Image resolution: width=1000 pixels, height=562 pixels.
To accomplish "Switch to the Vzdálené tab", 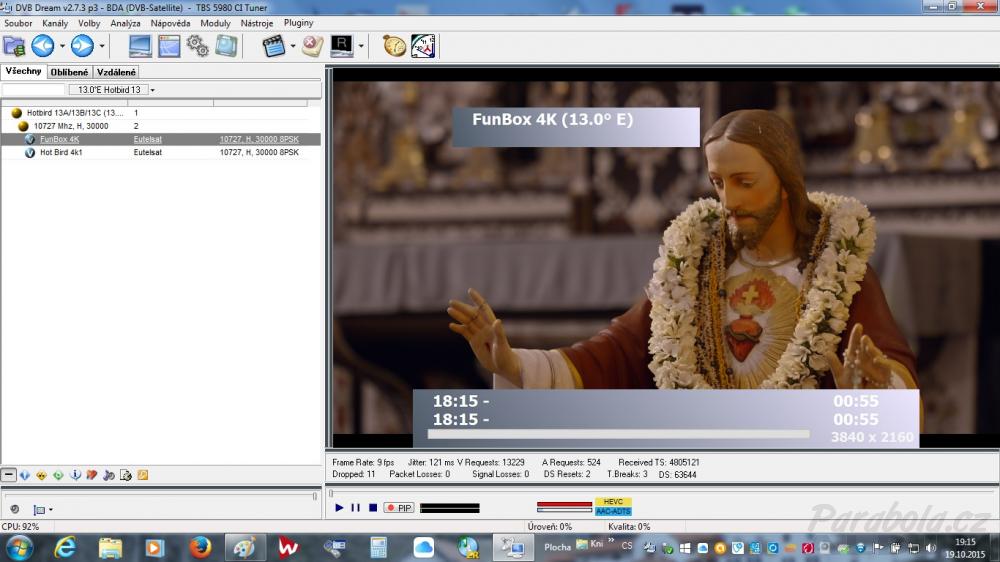I will [x=116, y=72].
